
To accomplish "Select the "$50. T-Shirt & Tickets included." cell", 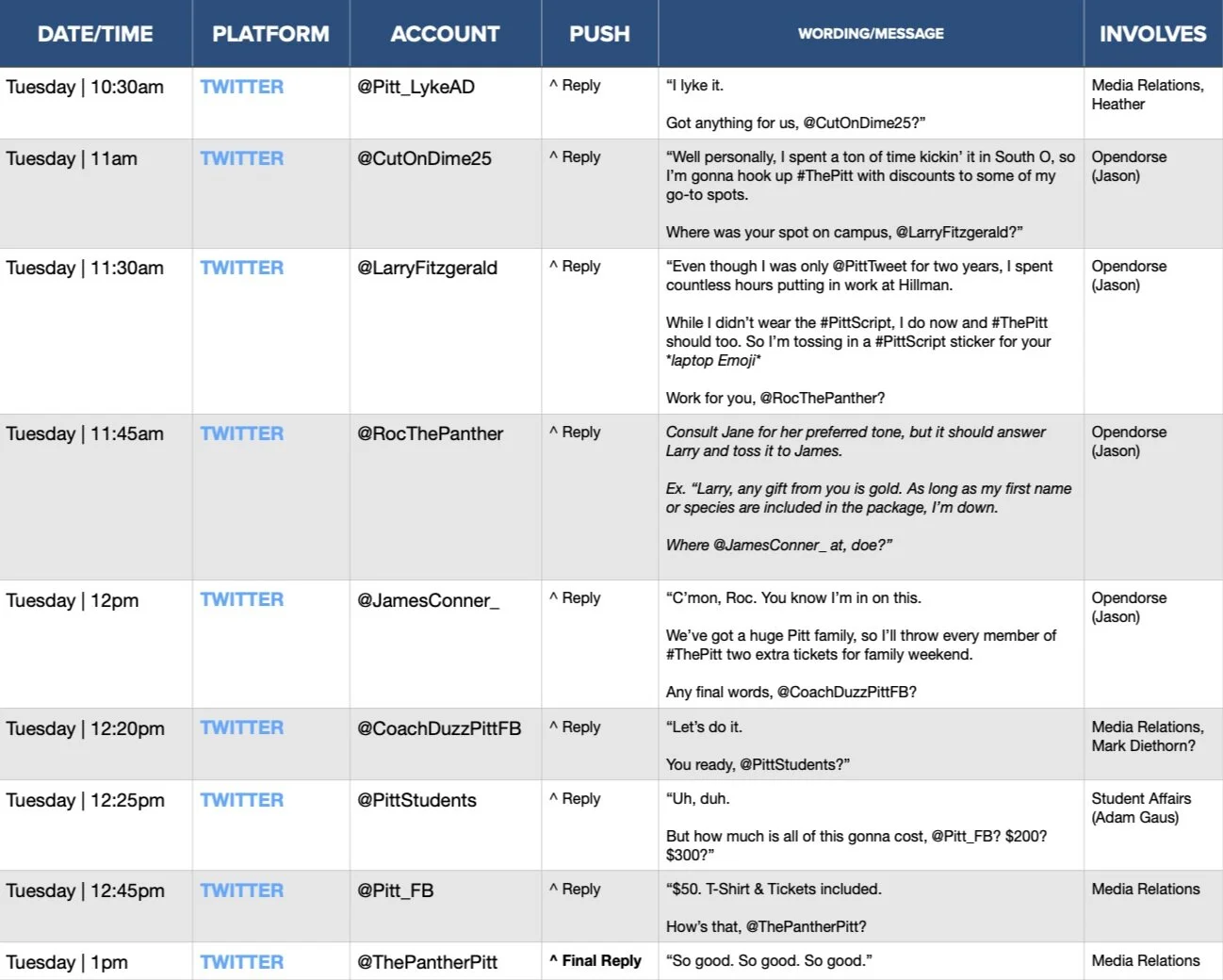I will coord(871,906).
